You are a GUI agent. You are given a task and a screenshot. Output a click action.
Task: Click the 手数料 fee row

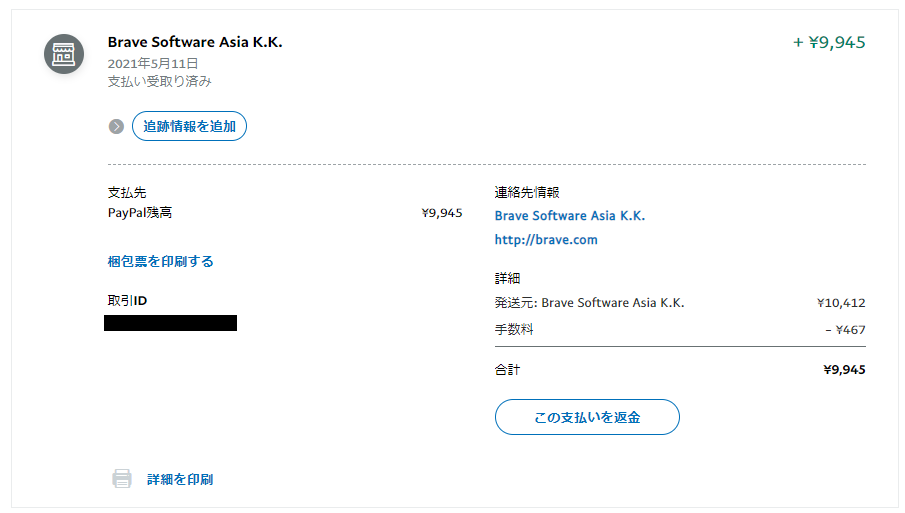680,329
